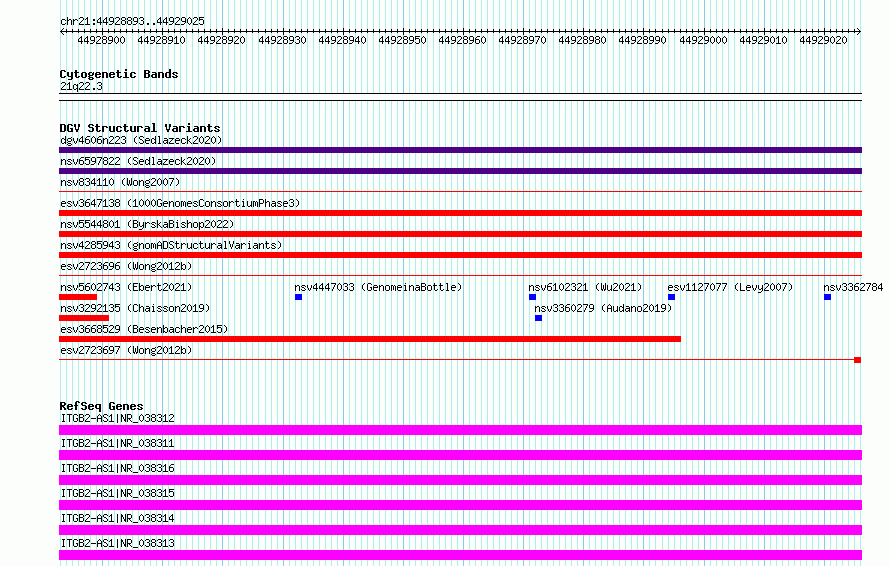Click the 21q22.3 cytogenetic band label
Image resolution: width=890 pixels, height=566 pixels.
coord(81,86)
